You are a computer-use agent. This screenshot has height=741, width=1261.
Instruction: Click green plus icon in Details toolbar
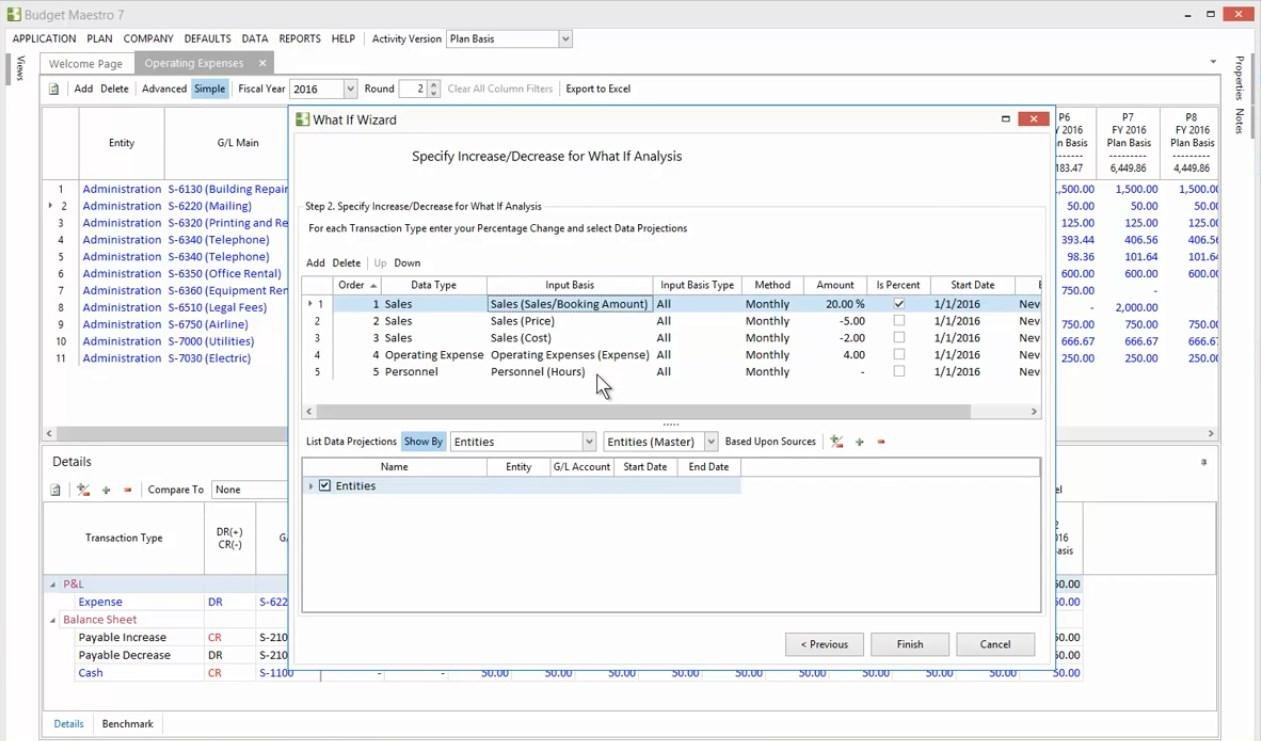click(x=106, y=490)
